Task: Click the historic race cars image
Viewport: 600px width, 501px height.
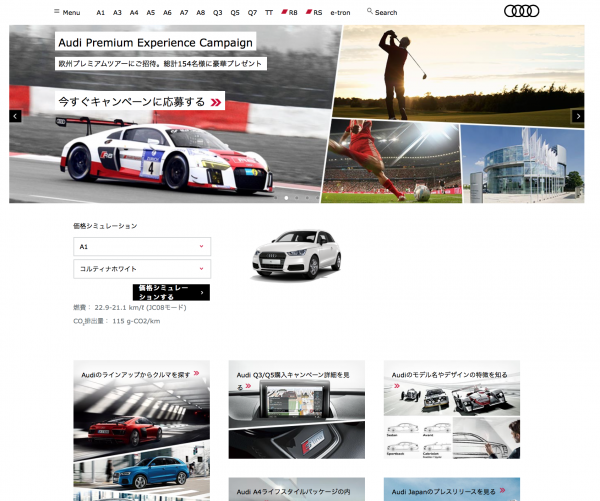Action: pos(452,400)
